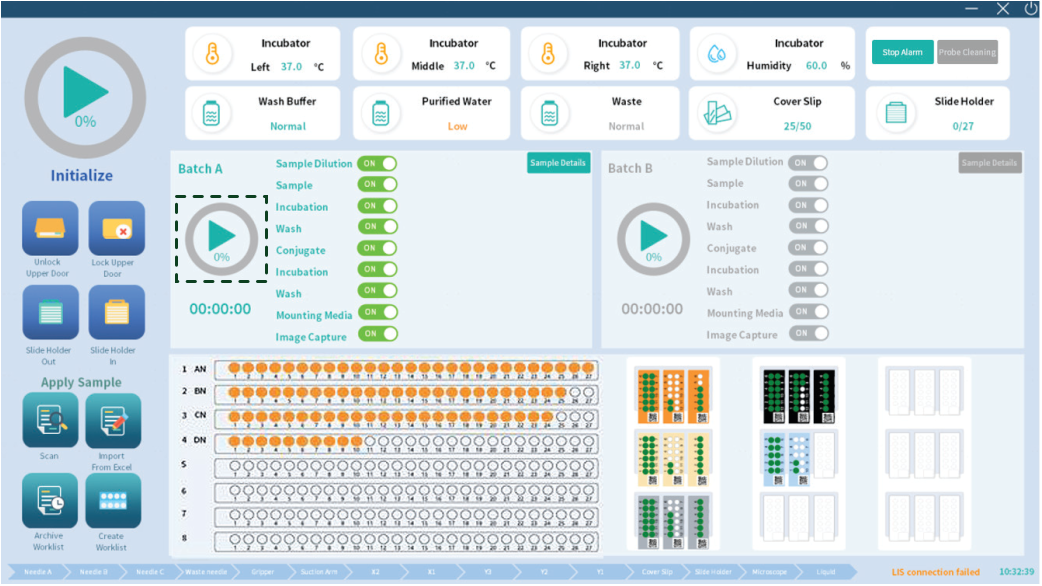Click the Unlock Upper Door icon

[x=50, y=229]
